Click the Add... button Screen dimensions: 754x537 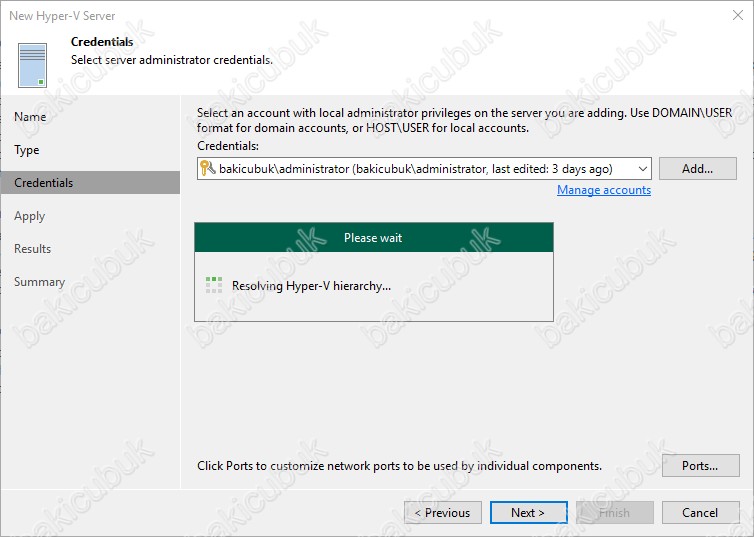[x=697, y=169]
